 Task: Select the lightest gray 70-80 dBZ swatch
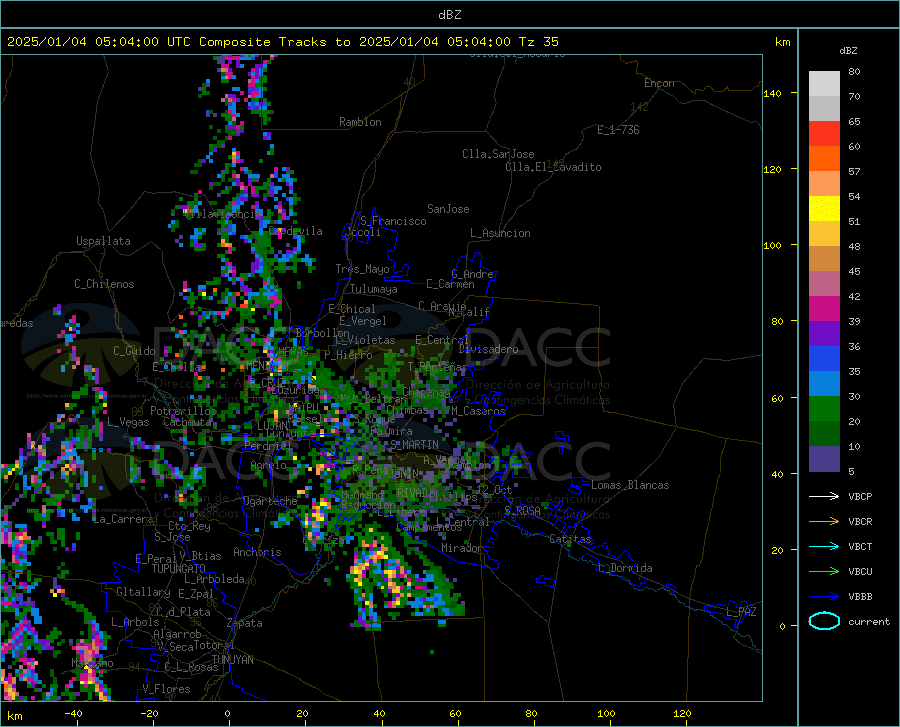tap(824, 84)
